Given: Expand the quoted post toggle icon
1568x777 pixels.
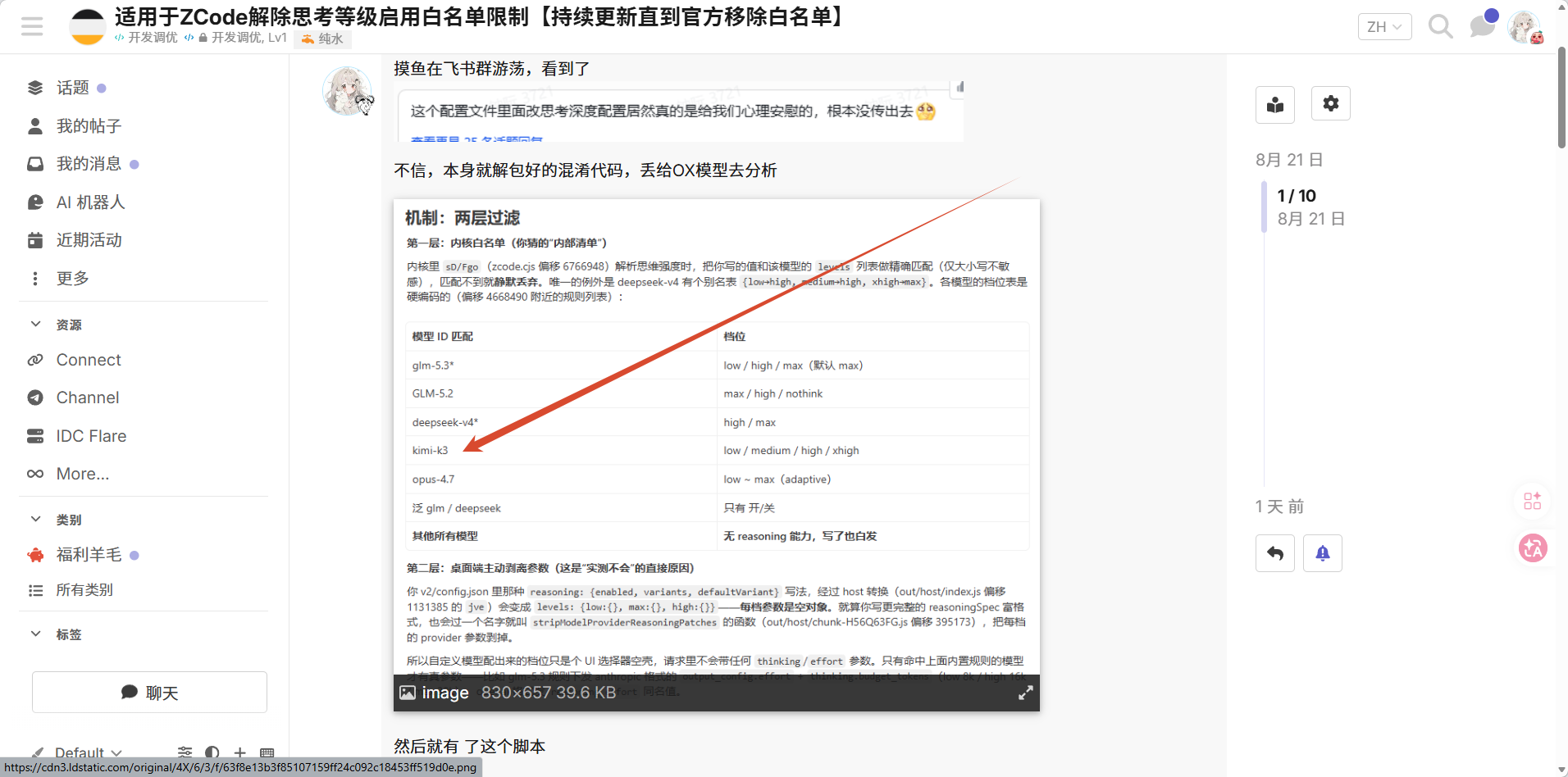Looking at the screenshot, I should (959, 87).
